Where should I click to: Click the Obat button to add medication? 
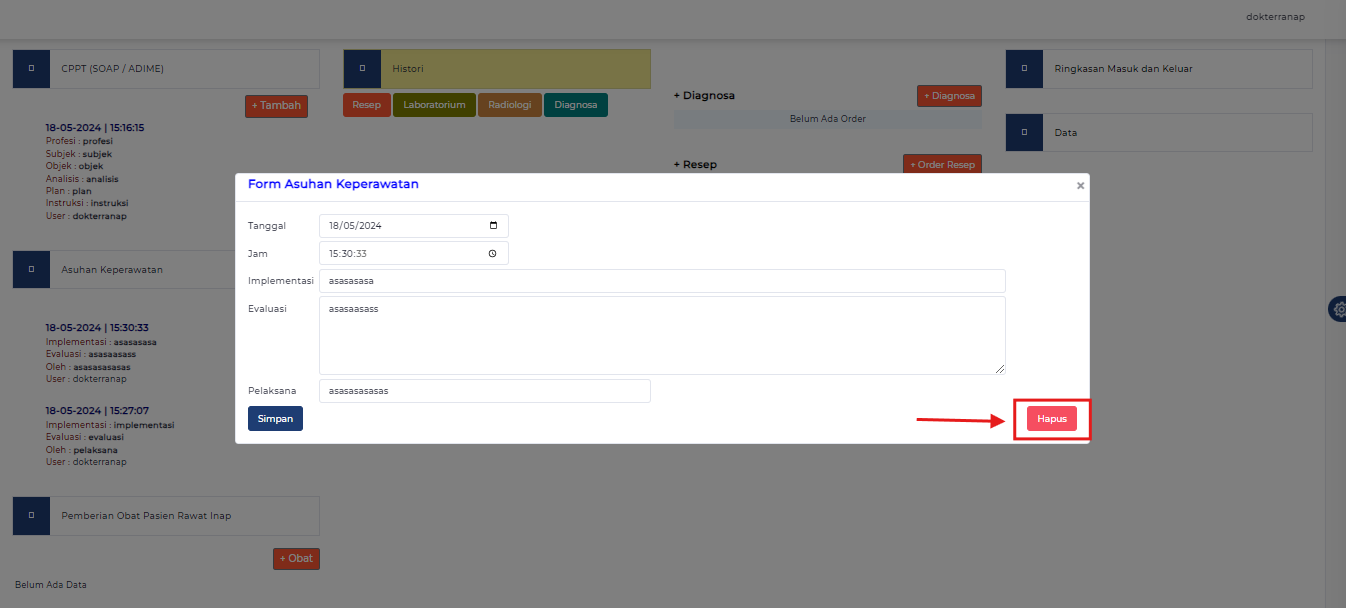click(x=296, y=558)
